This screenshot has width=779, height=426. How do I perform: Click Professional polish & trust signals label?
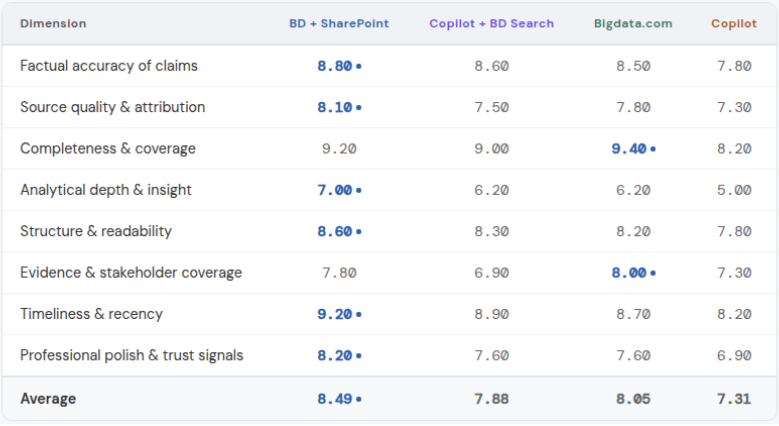pos(132,355)
